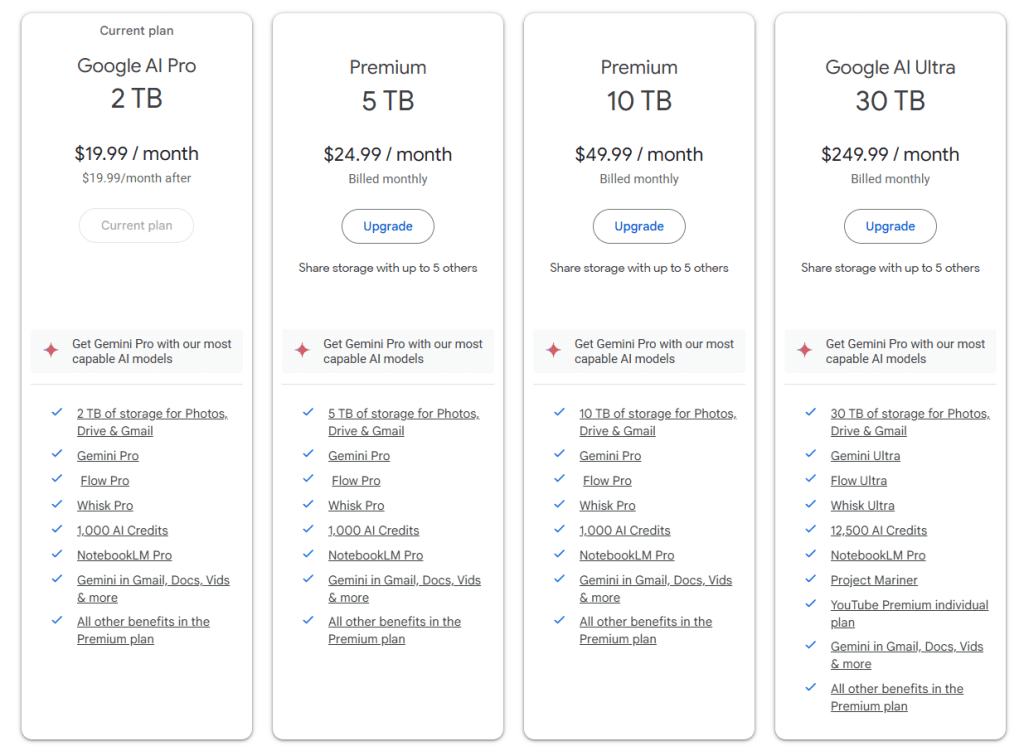Upgrade to the Premium 5 TB plan
Screen dimensions: 1024x756
click(x=388, y=226)
